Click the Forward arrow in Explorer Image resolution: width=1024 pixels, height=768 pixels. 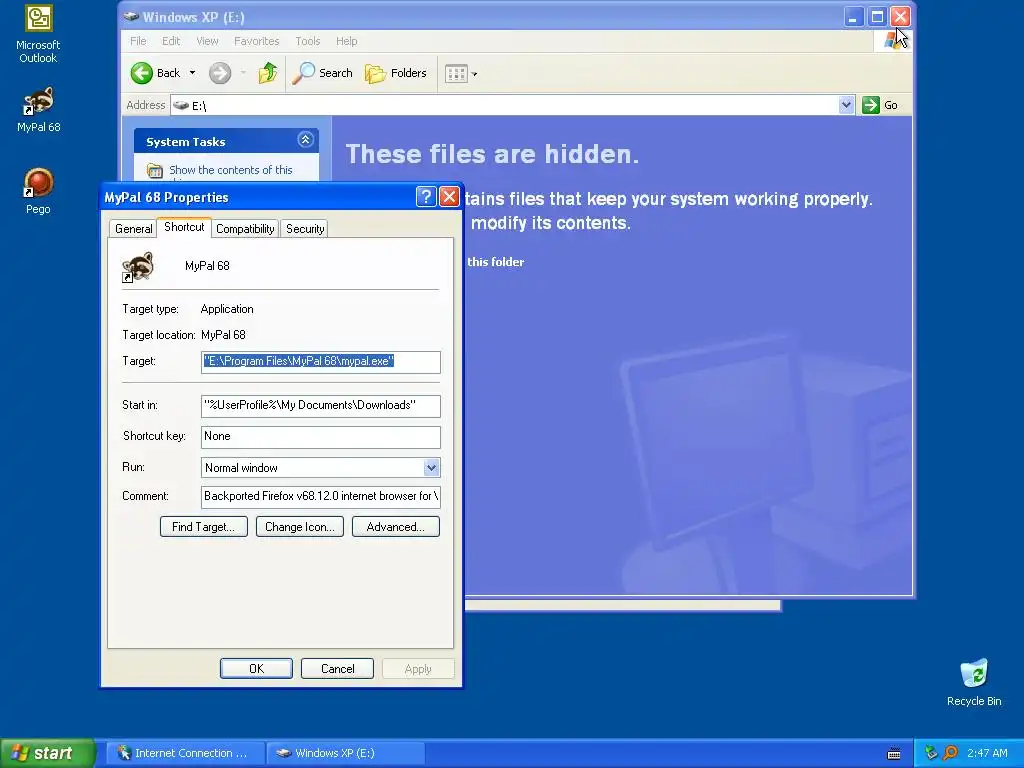(x=220, y=73)
